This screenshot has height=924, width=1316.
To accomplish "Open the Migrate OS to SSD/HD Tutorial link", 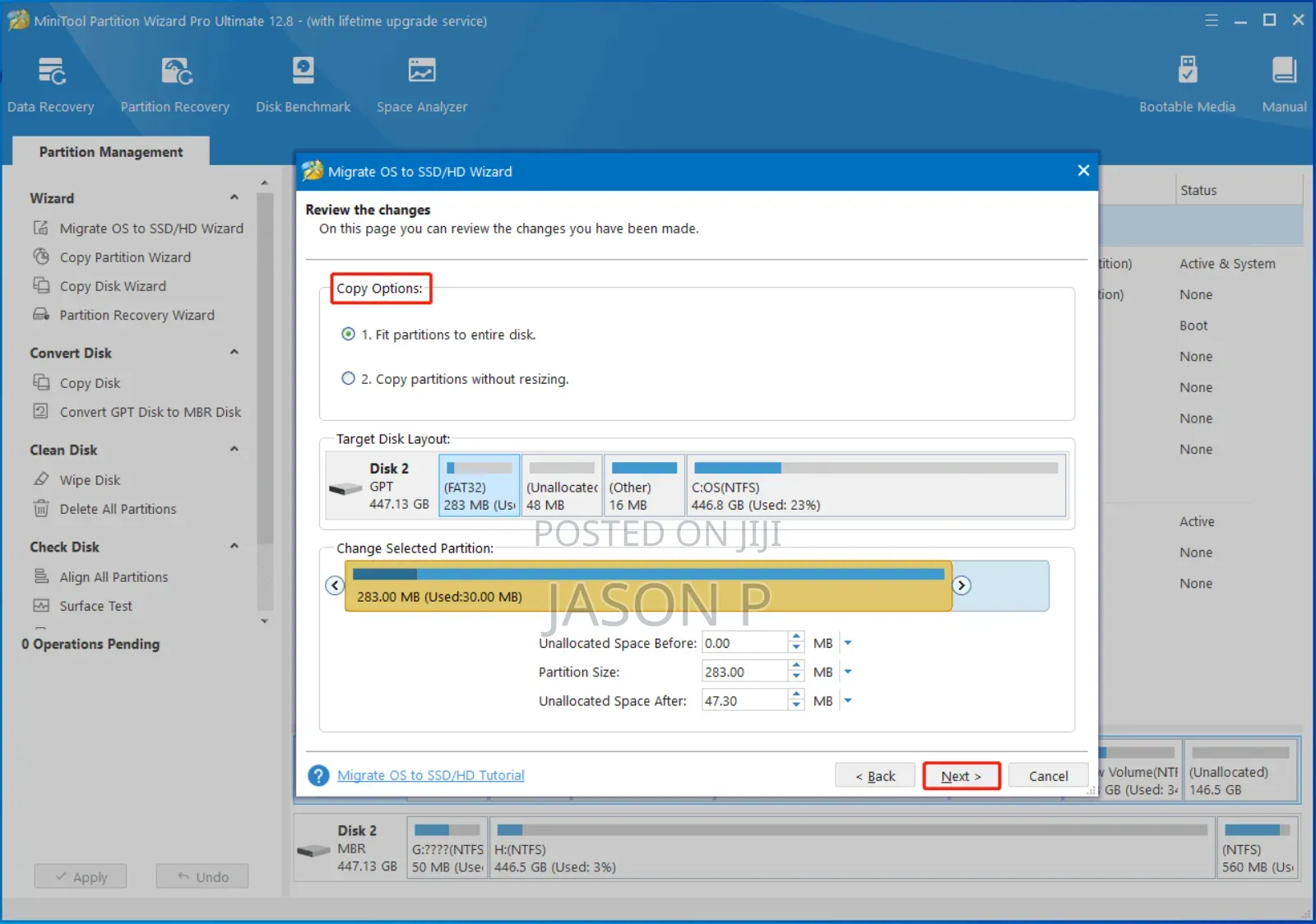I will click(430, 775).
